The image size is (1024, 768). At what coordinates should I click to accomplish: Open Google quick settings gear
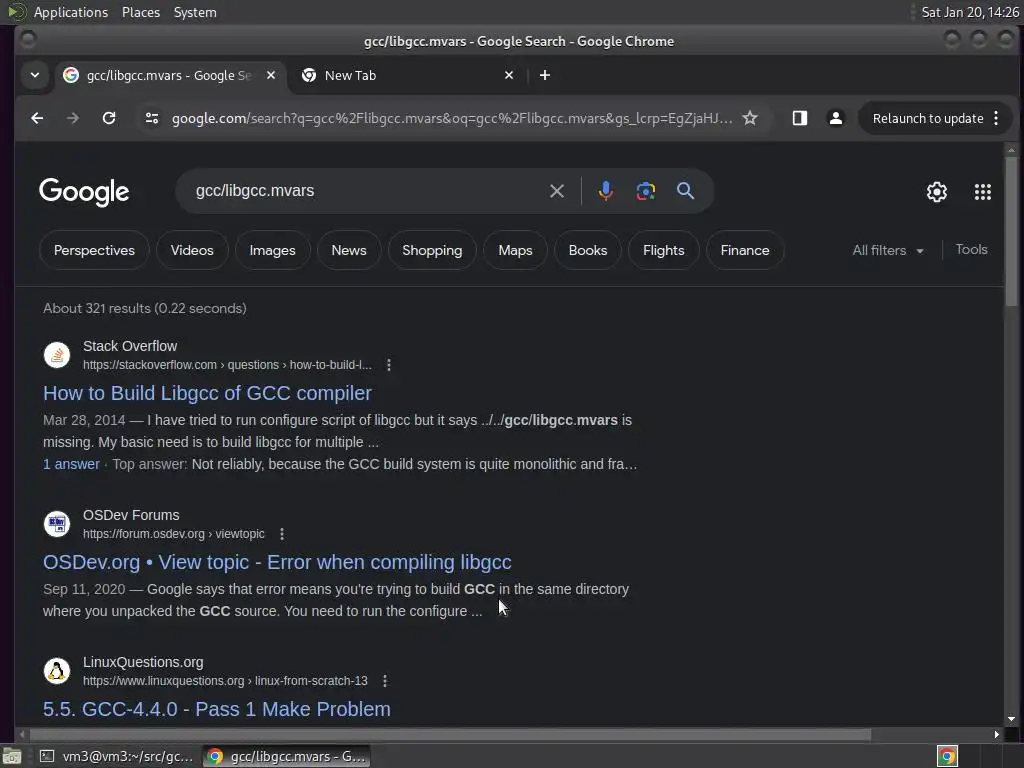tap(936, 192)
